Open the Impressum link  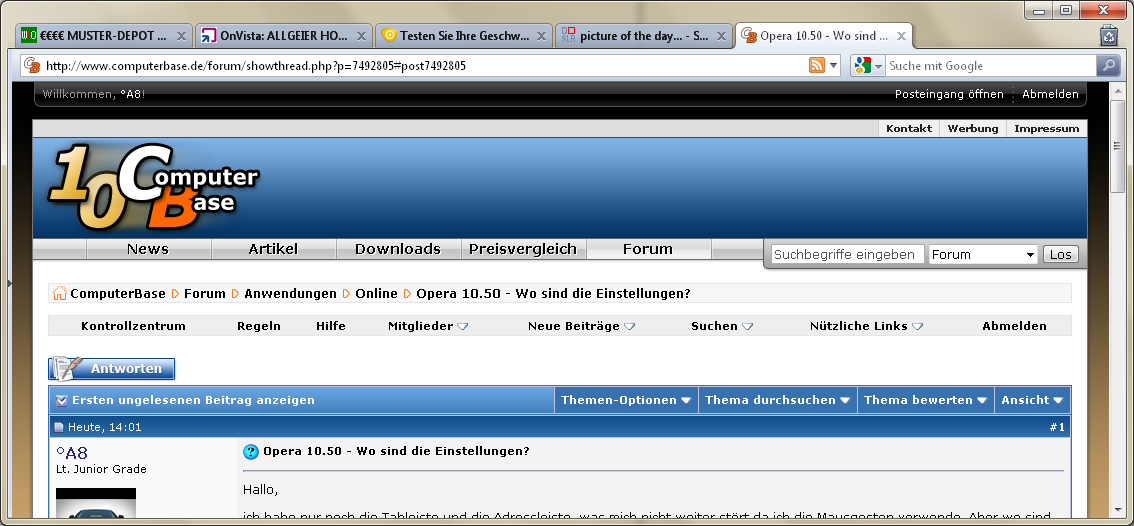point(1046,129)
